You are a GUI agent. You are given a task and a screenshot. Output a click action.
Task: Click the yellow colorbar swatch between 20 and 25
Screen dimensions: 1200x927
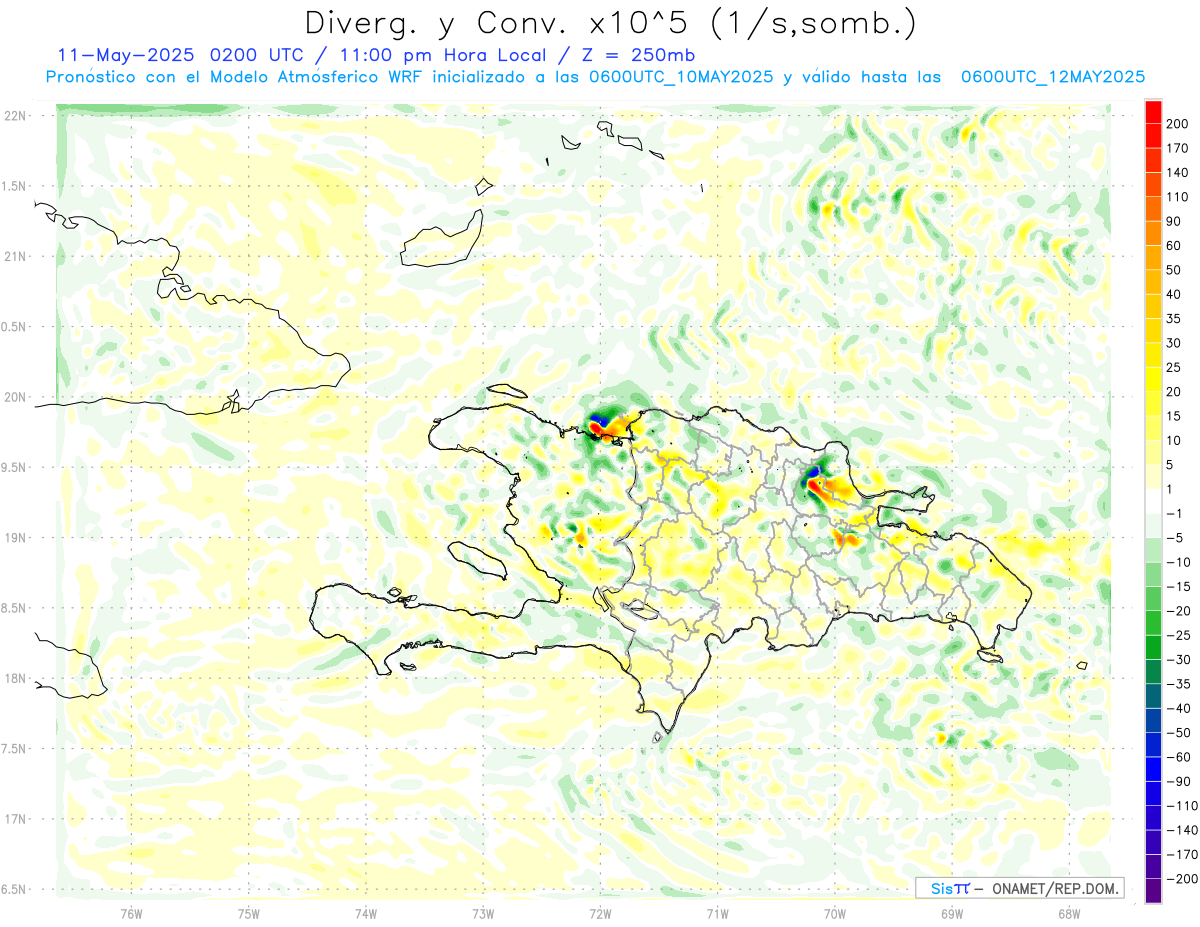click(1153, 380)
